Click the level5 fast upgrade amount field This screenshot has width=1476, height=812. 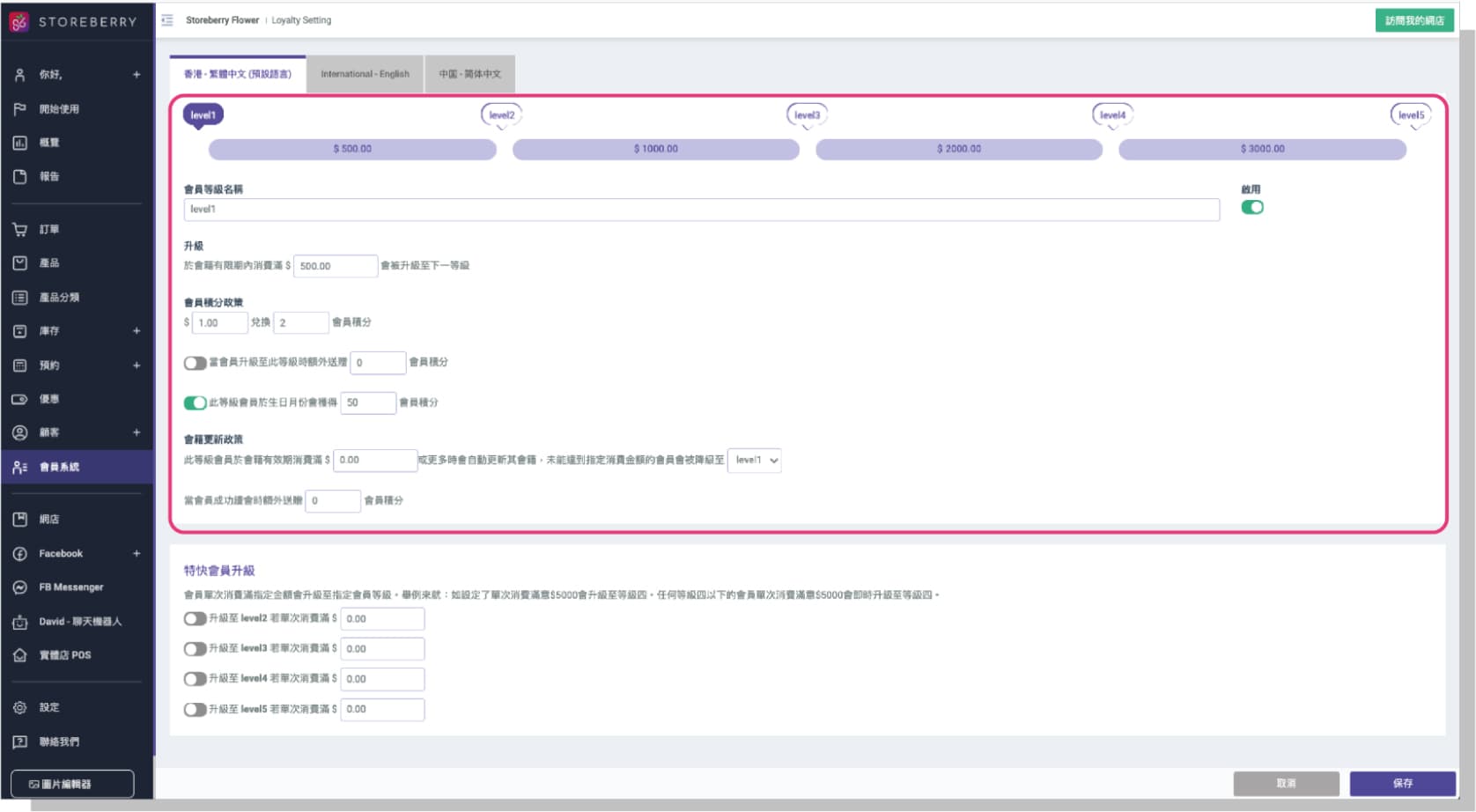[x=382, y=709]
